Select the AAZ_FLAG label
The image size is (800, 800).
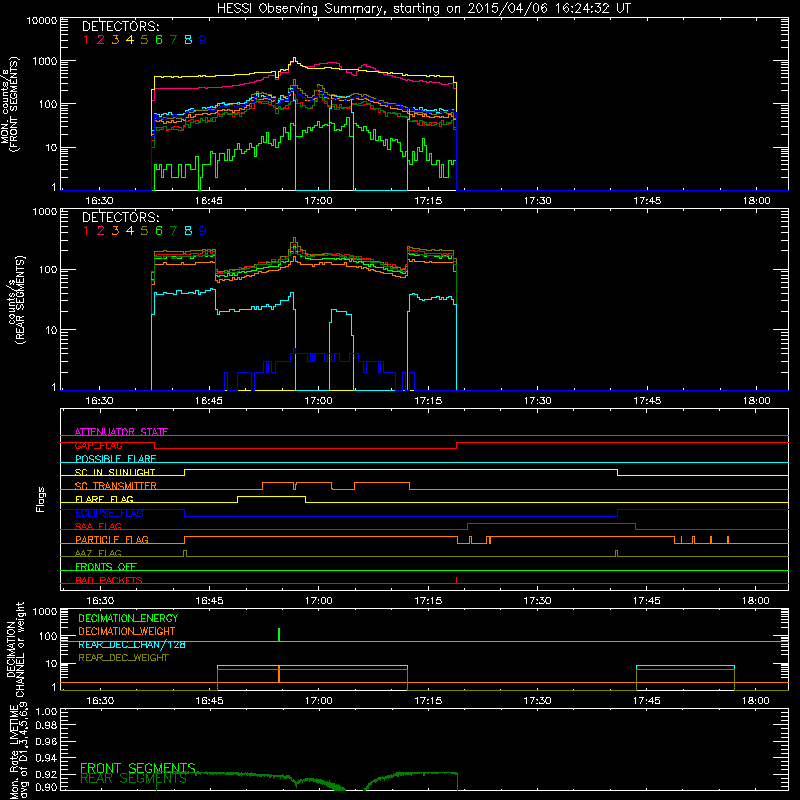coord(98,553)
